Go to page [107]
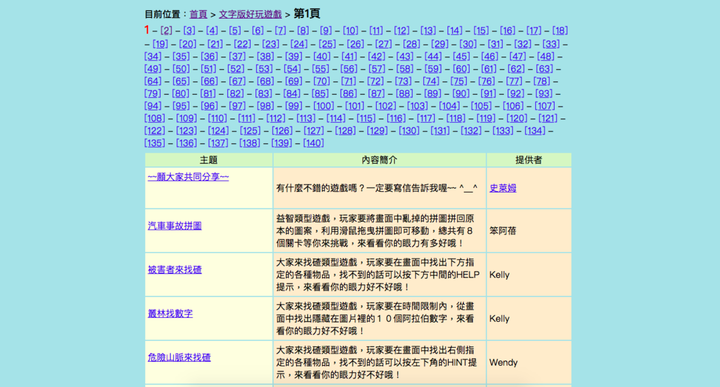Image resolution: width=720 pixels, height=387 pixels. pos(546,106)
